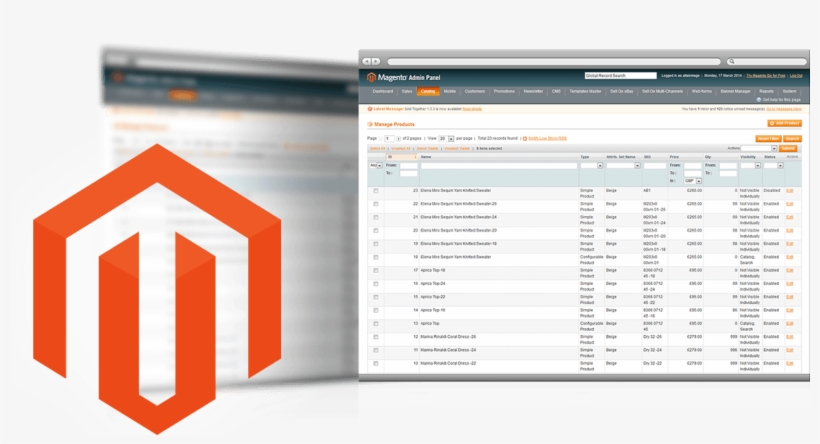Image resolution: width=820 pixels, height=444 pixels.
Task: Click the Name column header
Action: click(426, 157)
